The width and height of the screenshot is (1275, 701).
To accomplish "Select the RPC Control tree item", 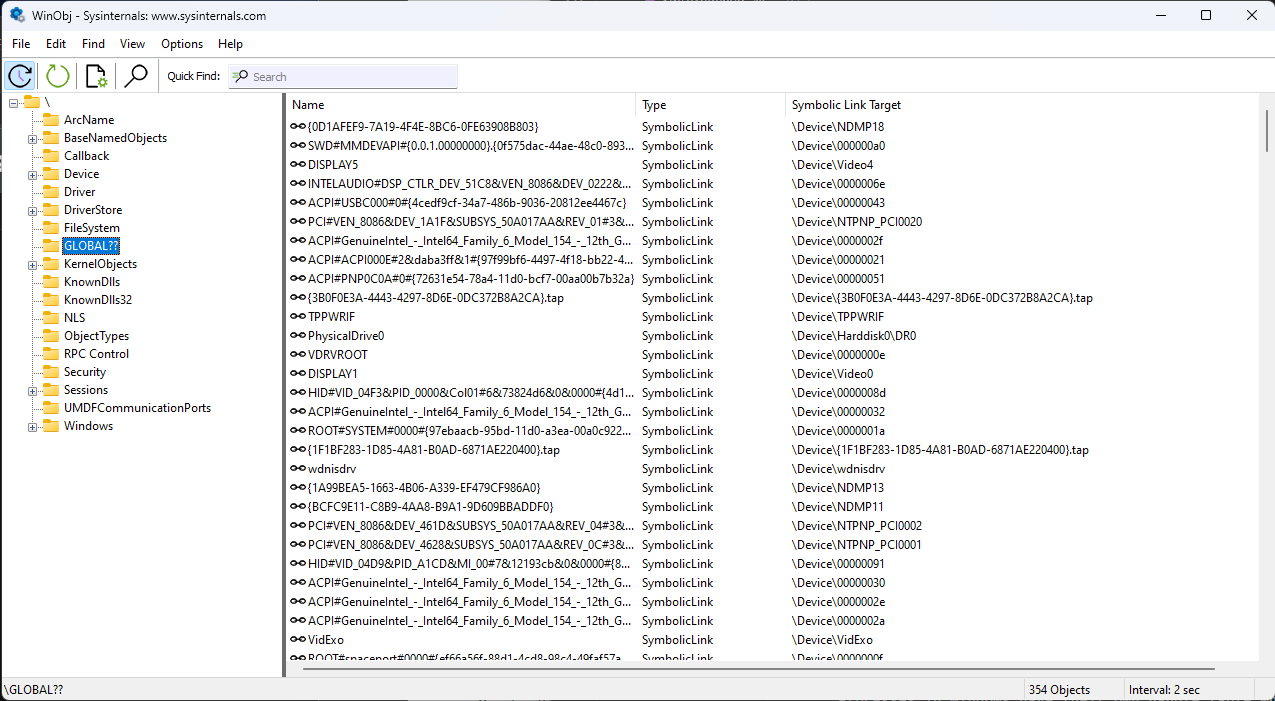I will coord(96,354).
